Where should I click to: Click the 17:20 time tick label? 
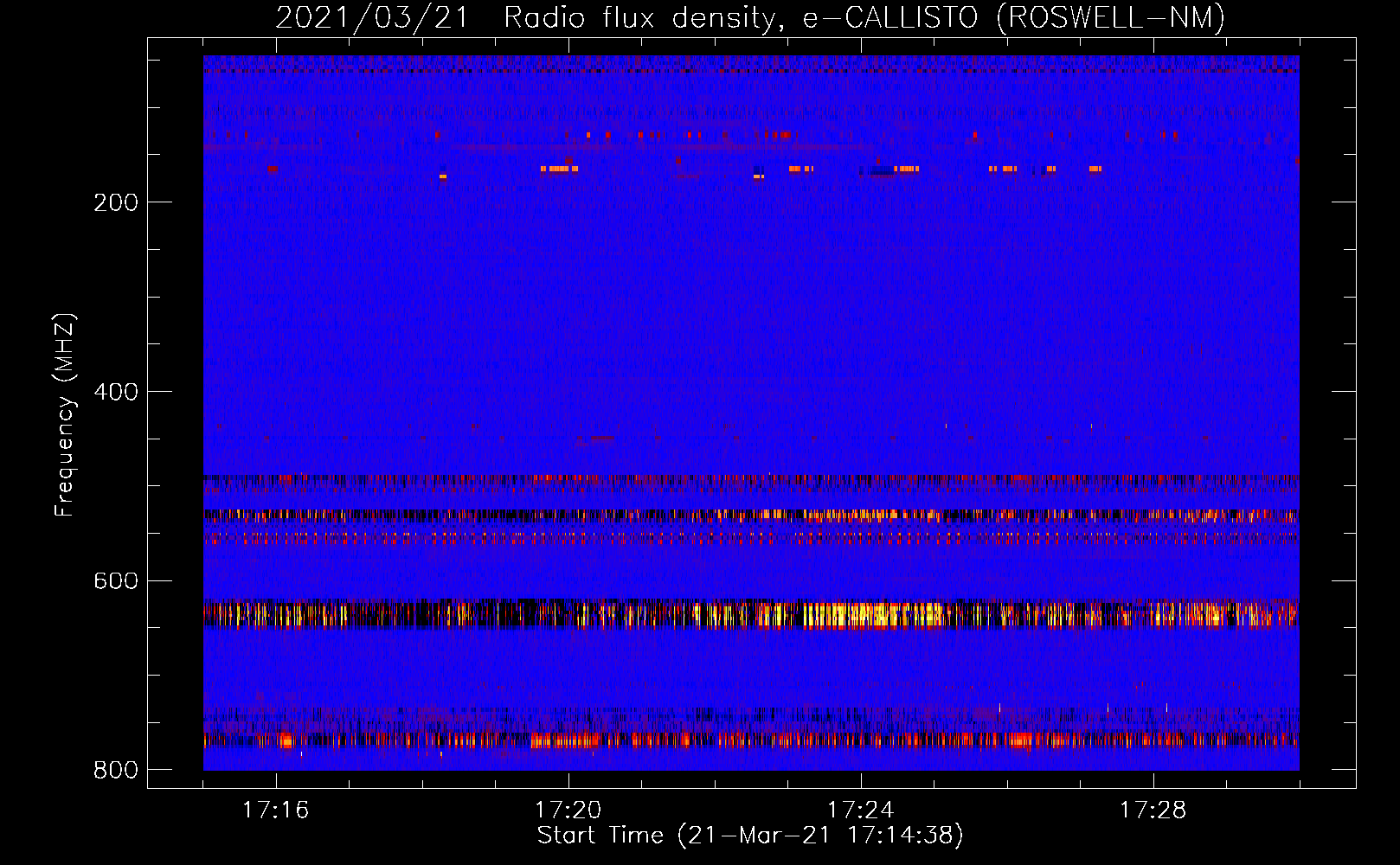[568, 810]
